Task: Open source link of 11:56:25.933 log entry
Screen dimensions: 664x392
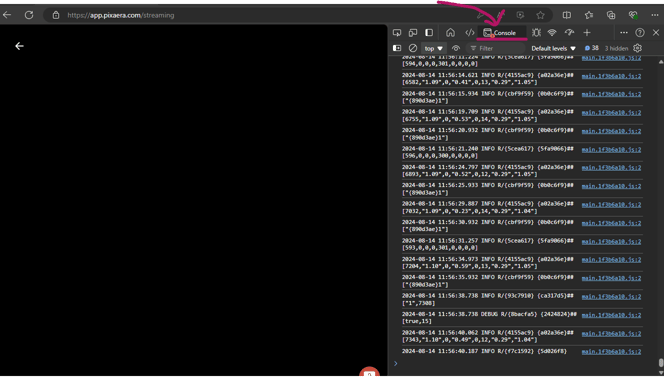Action: tap(611, 186)
